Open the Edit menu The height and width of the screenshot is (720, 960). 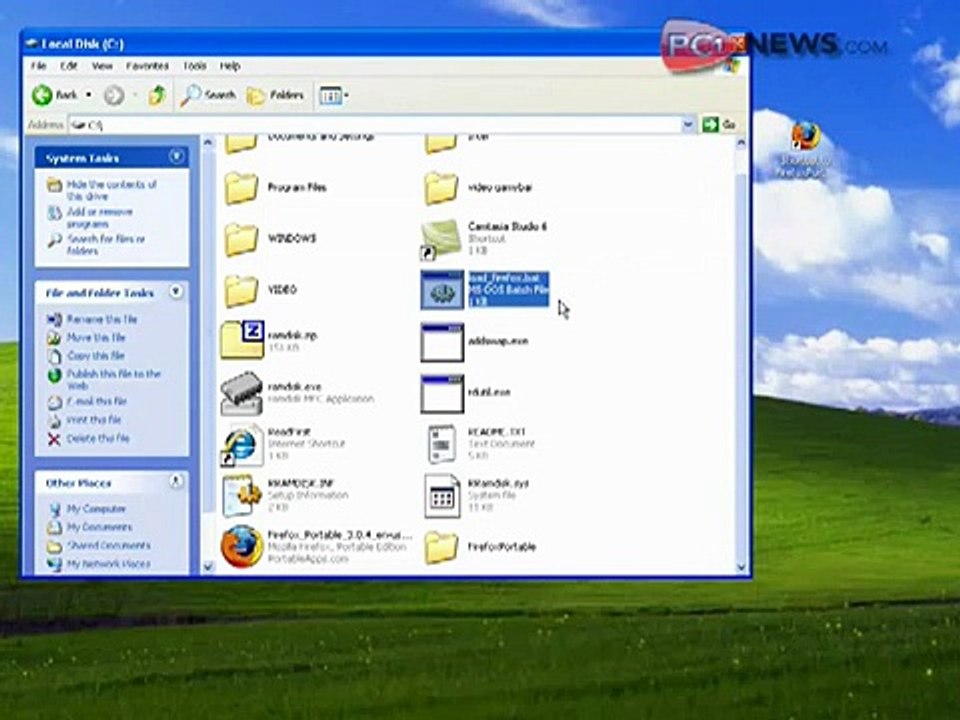coord(69,66)
